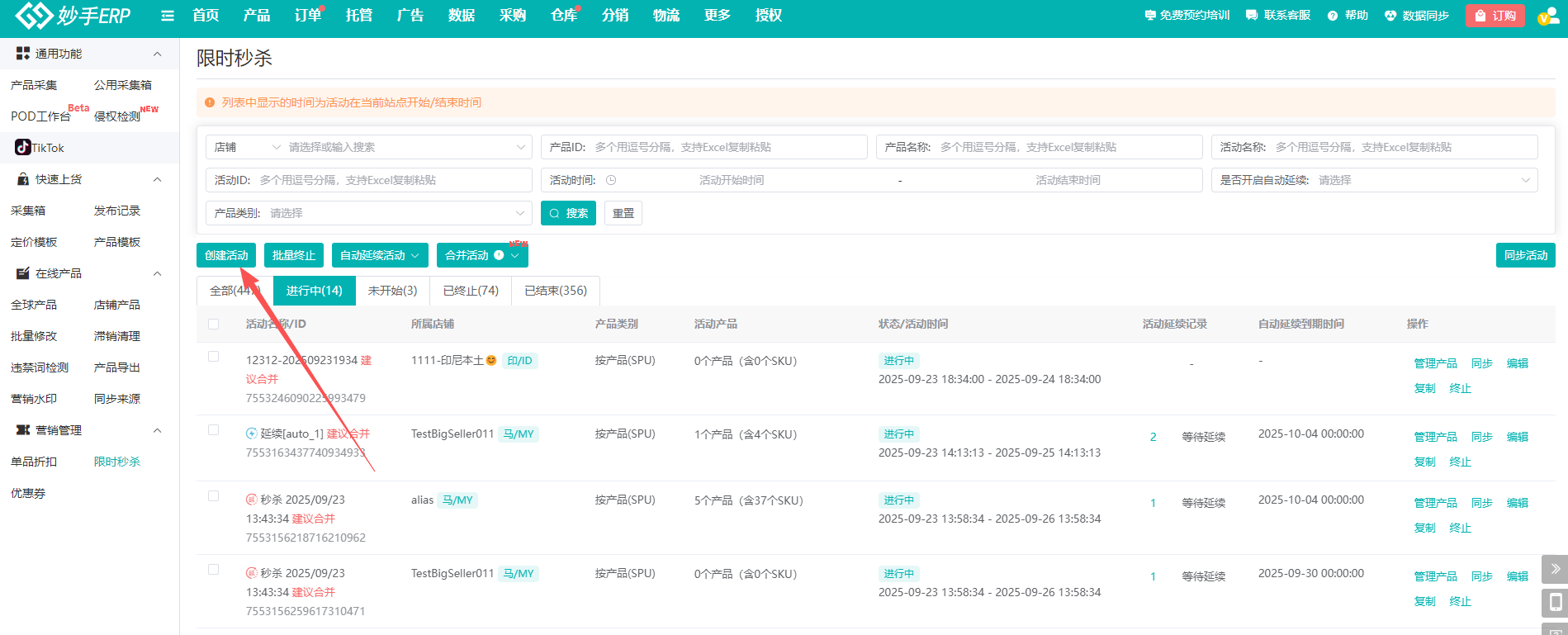
Task: Click the 妙手ERP logo icon
Action: (x=33, y=15)
